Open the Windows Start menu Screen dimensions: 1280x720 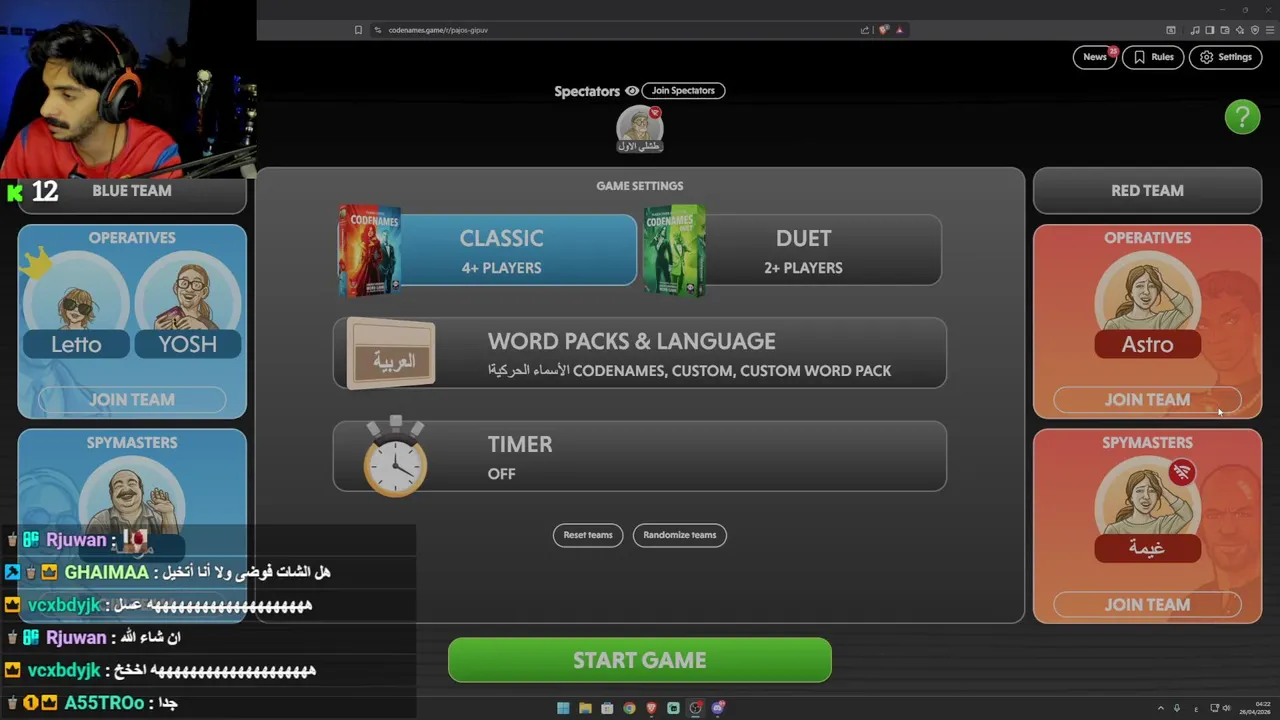coord(563,708)
